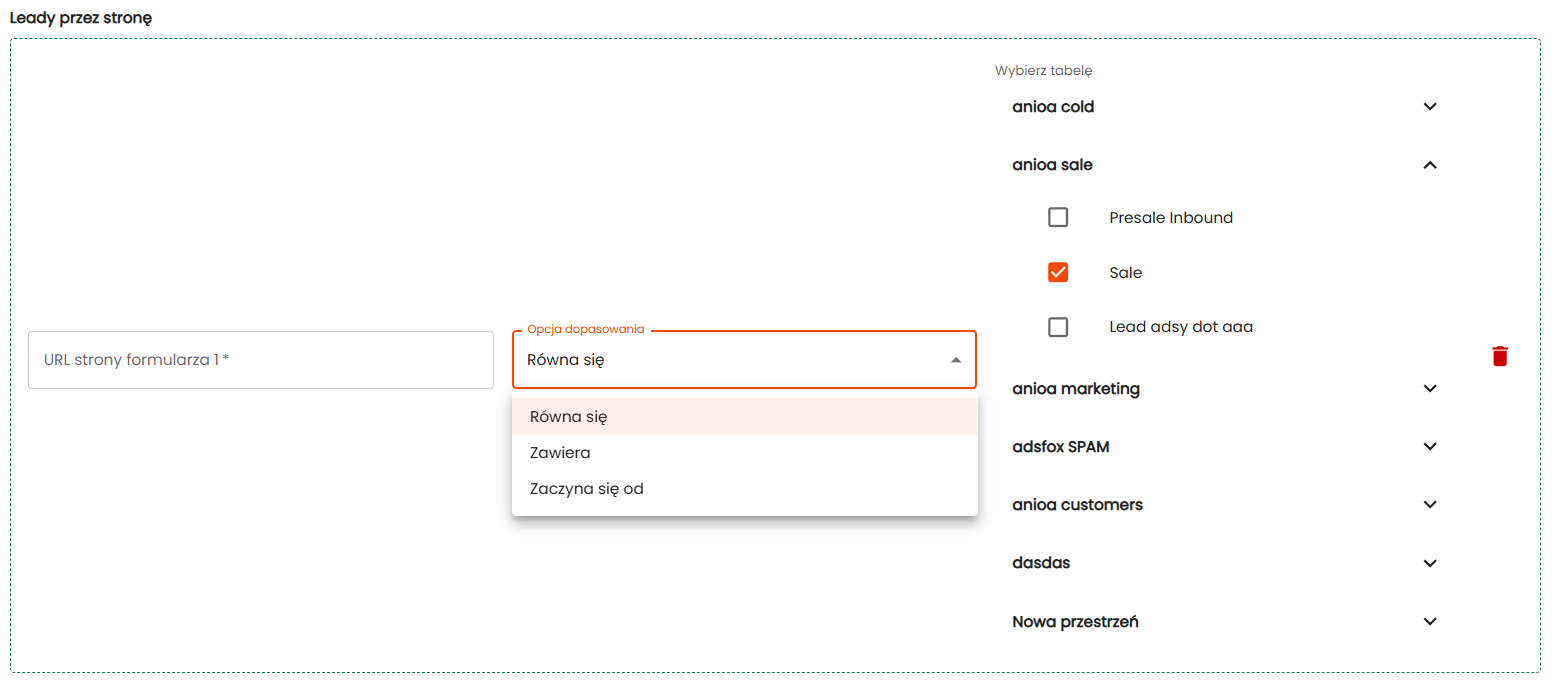The image size is (1559, 683).
Task: Collapse the anioa sale section chevron
Action: [1430, 165]
